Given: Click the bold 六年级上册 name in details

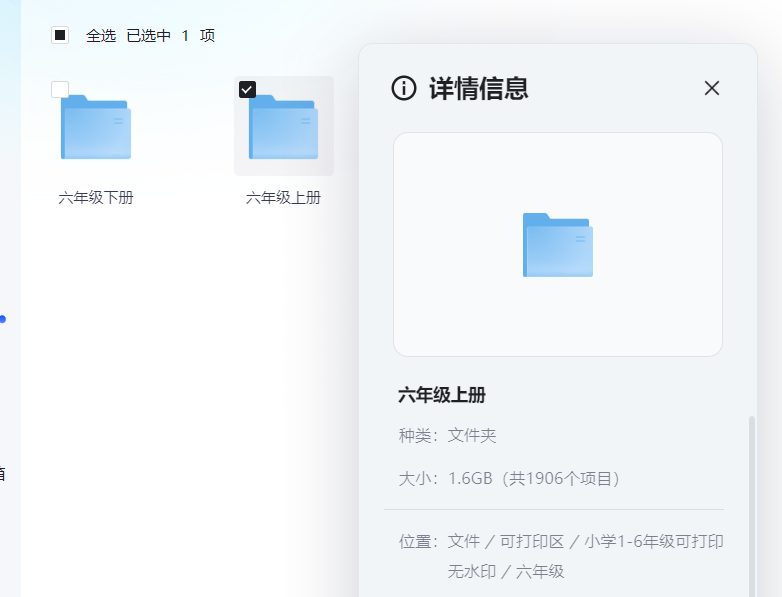Looking at the screenshot, I should click(x=442, y=395).
